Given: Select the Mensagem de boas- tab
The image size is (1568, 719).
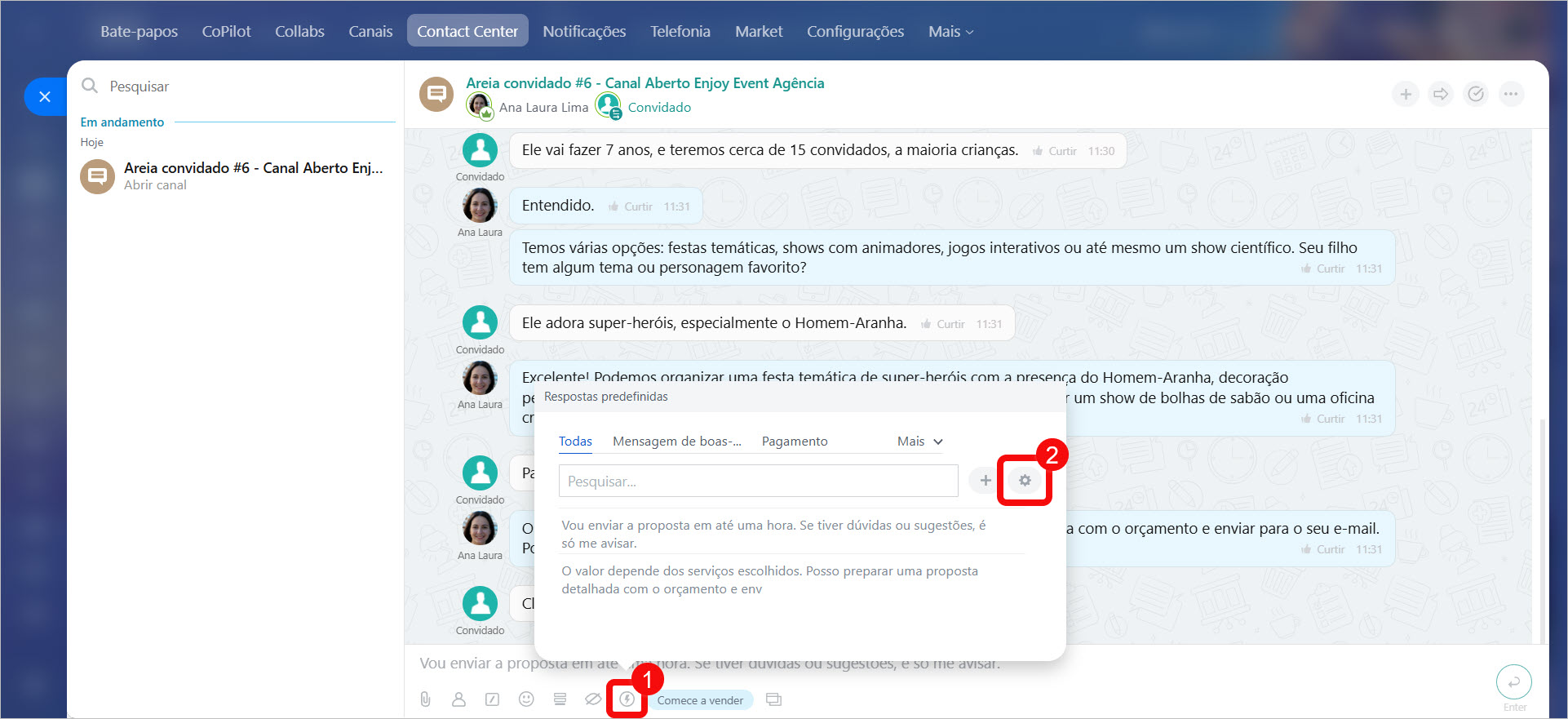Looking at the screenshot, I should tap(677, 441).
